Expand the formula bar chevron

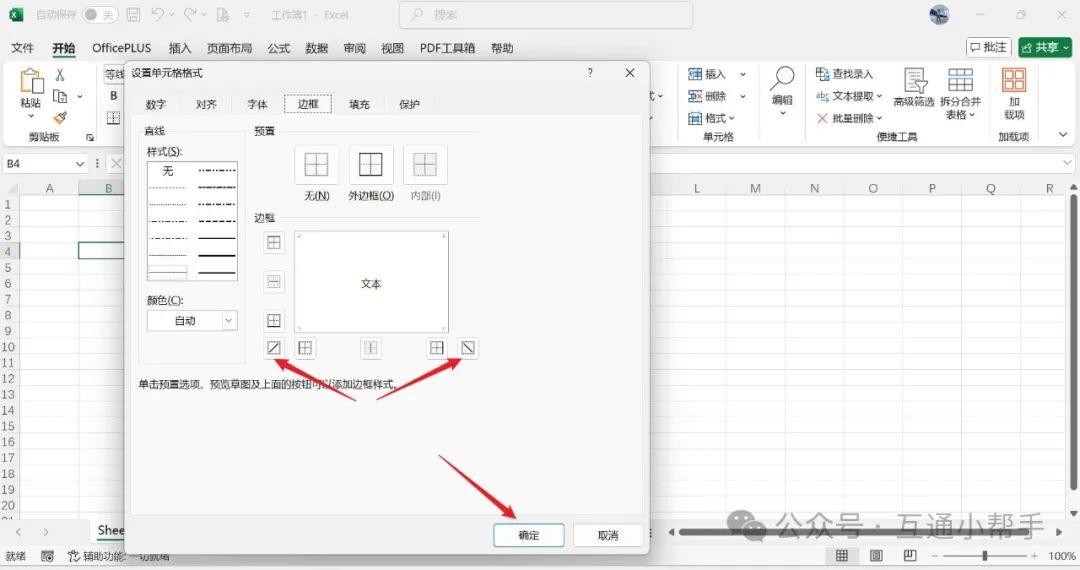click(1067, 163)
